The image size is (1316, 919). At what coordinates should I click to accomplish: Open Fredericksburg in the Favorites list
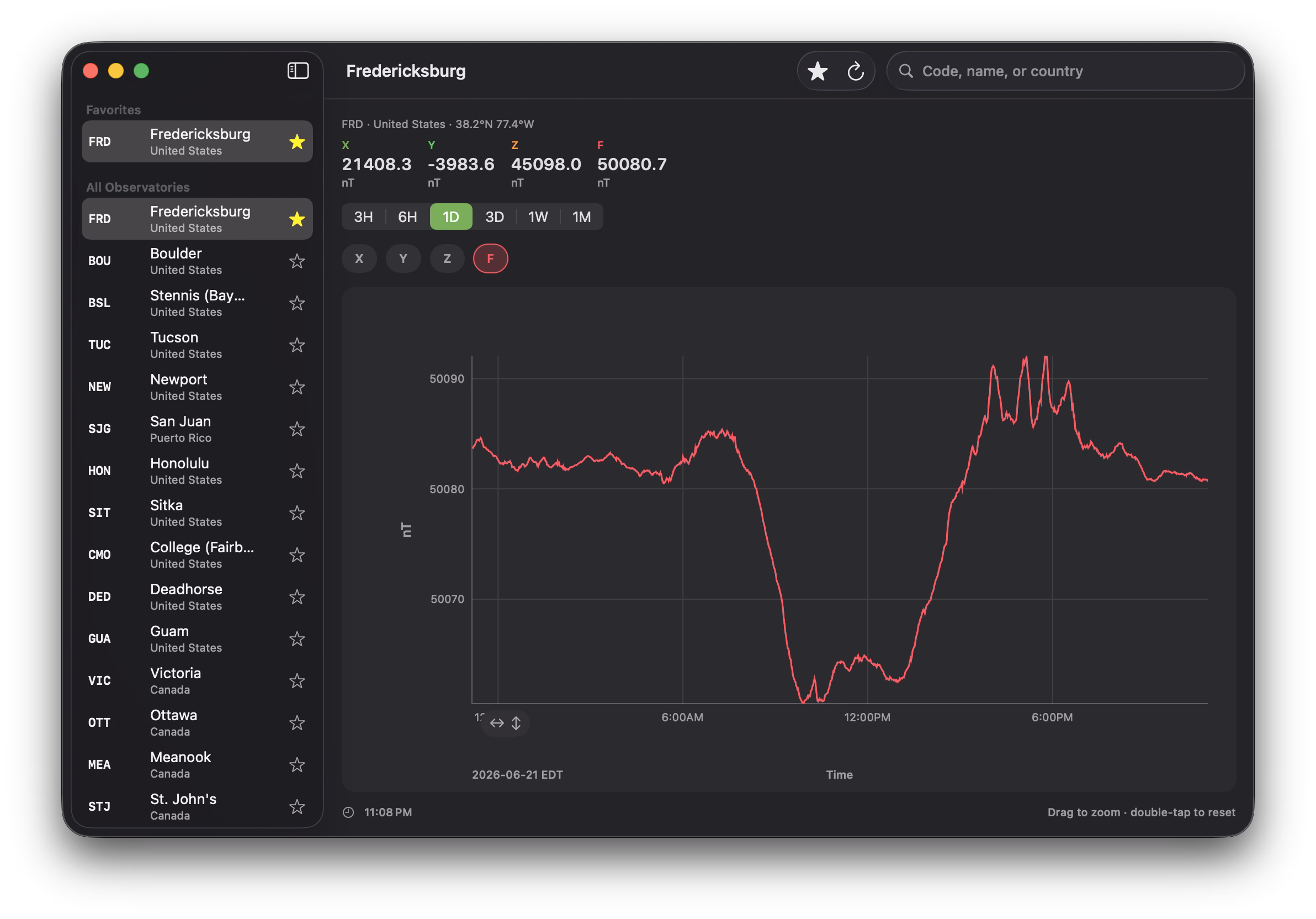point(197,141)
